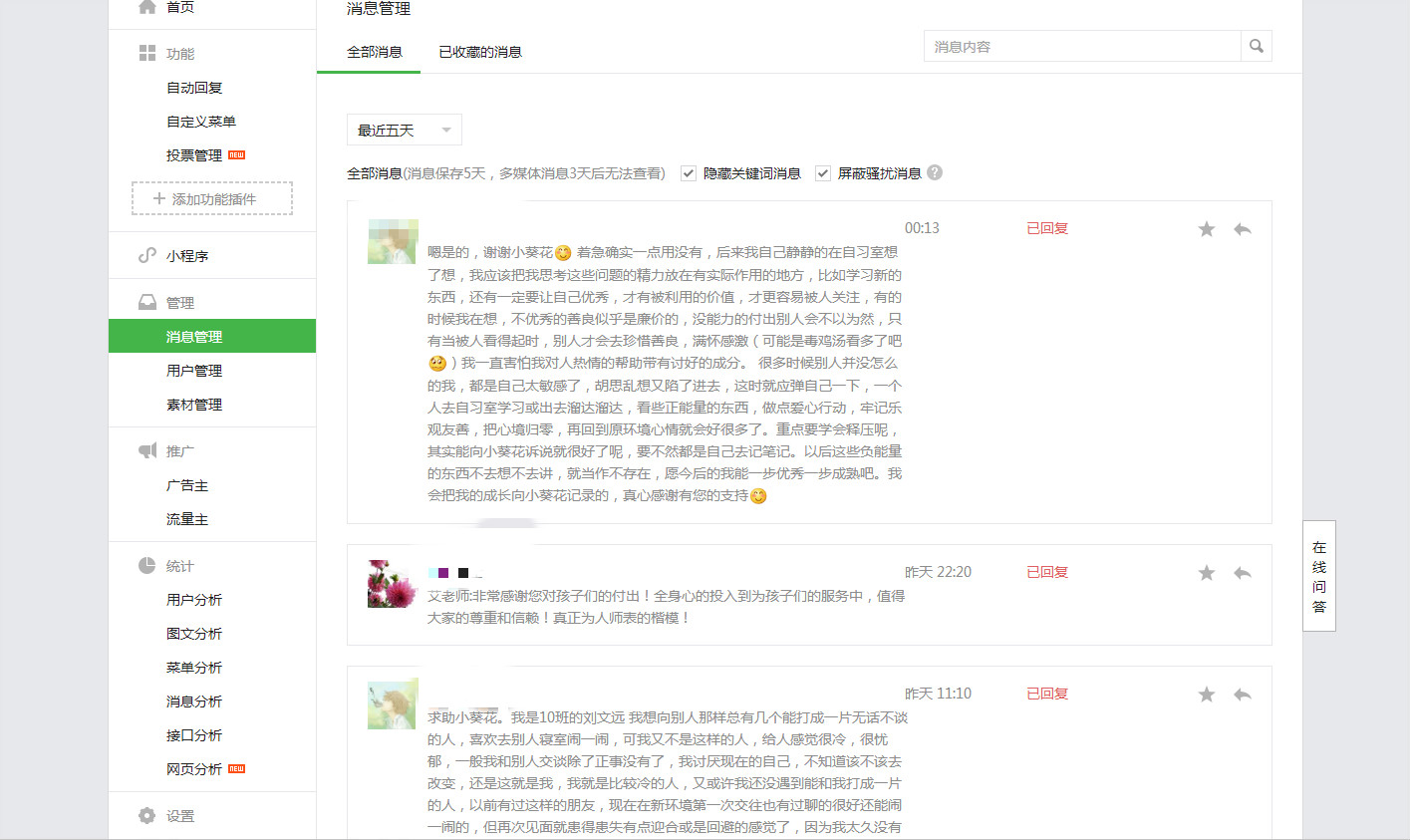
Task: Go to 自动回复 in the sidebar
Action: [194, 88]
